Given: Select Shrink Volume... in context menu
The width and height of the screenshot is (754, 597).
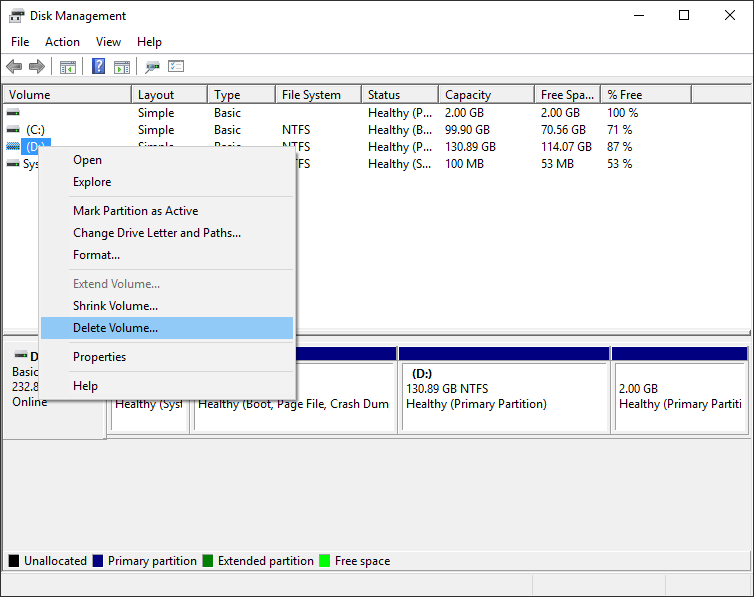Looking at the screenshot, I should tap(115, 306).
